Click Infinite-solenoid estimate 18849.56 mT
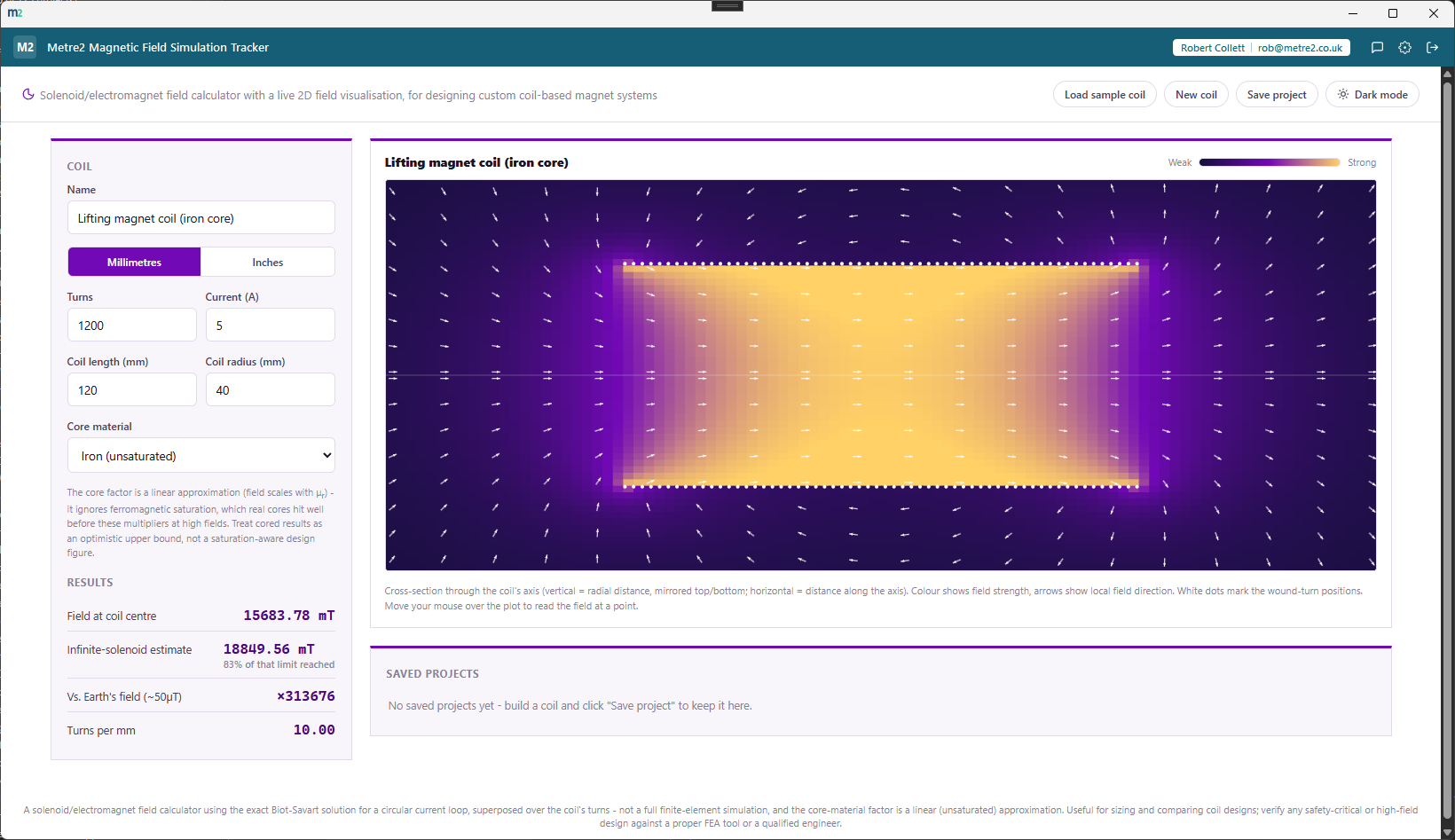Screen dimensions: 1455x840 pyautogui.click(x=269, y=649)
